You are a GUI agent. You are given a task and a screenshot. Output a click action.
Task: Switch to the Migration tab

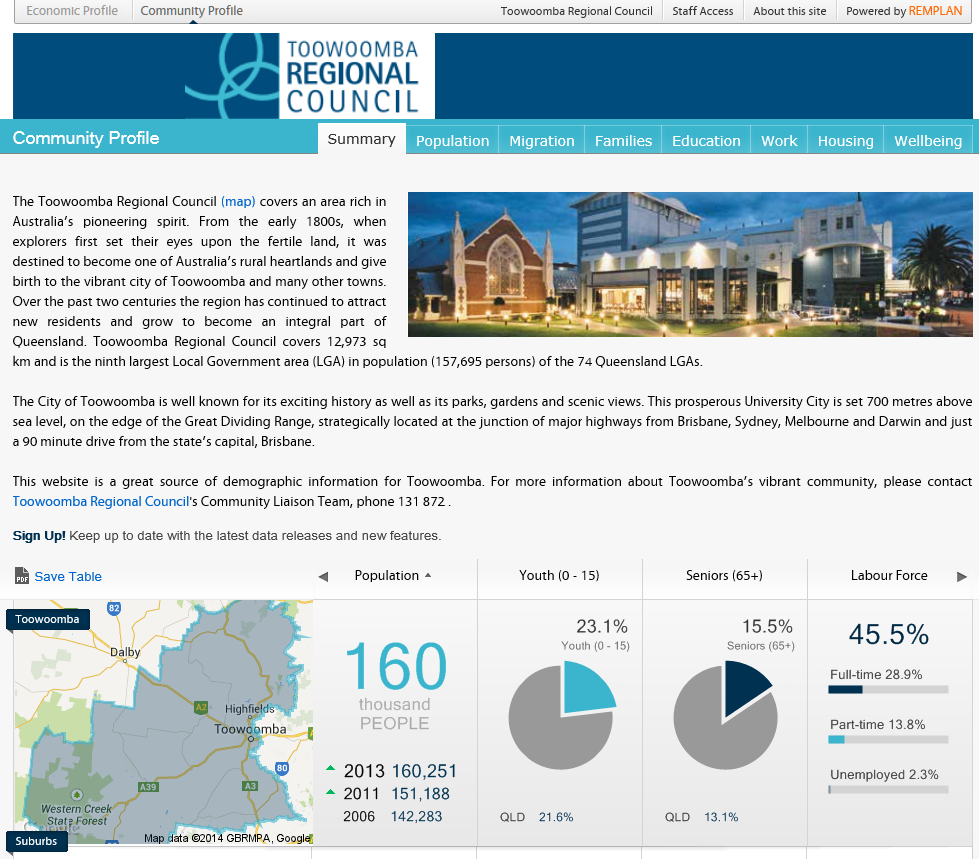[541, 140]
